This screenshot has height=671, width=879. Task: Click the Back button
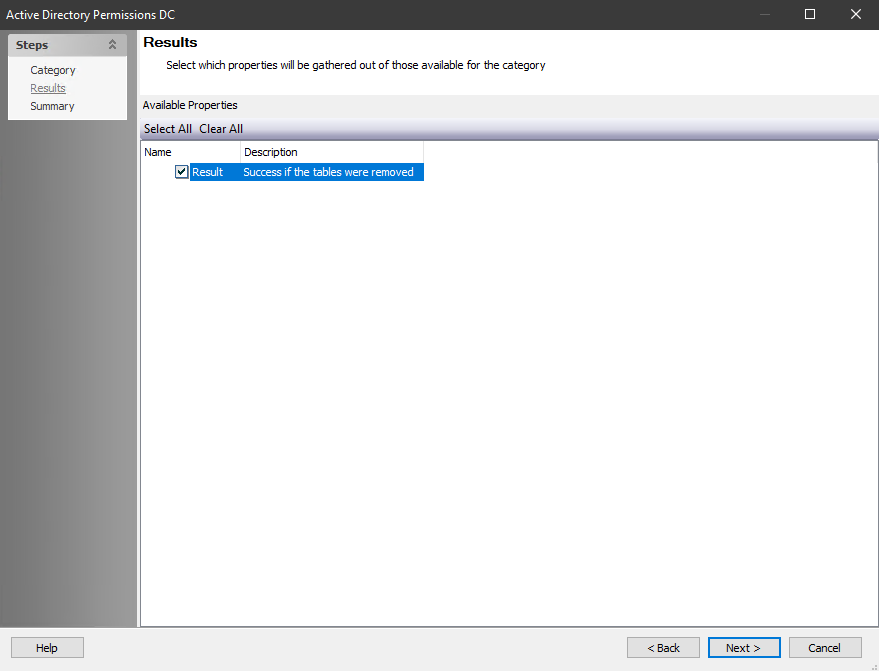[663, 647]
